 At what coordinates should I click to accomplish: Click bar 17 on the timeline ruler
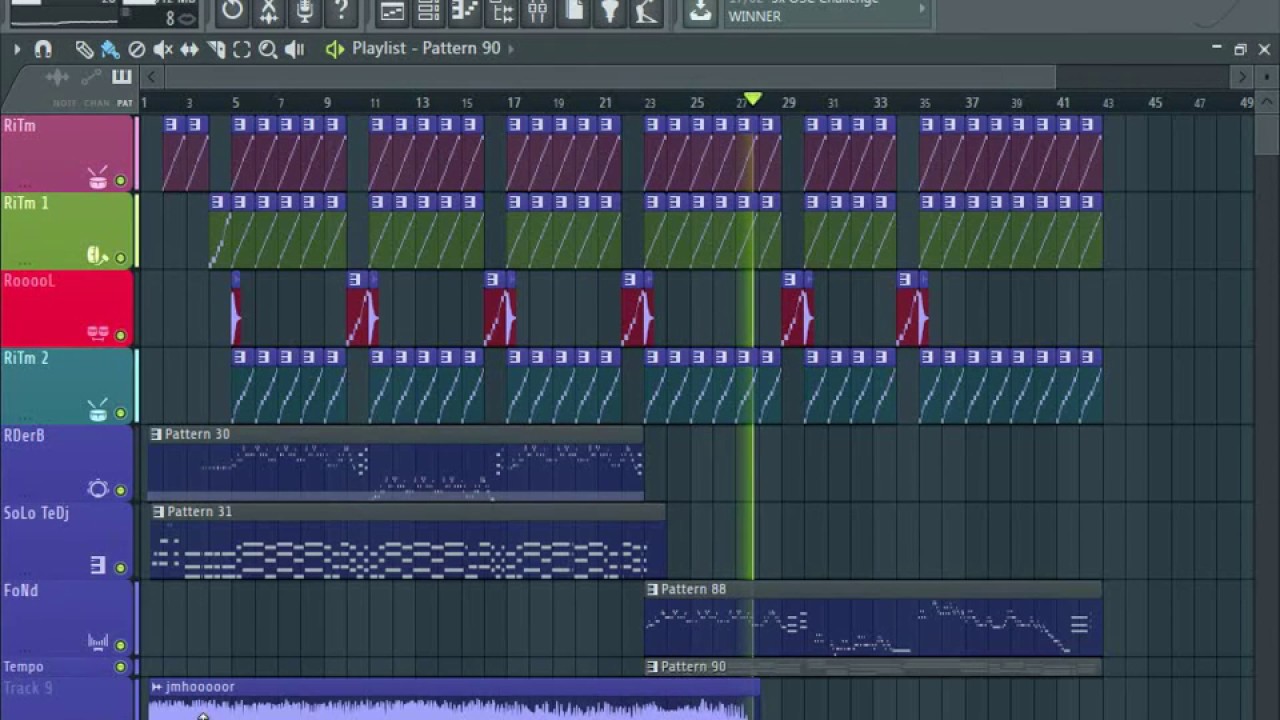513,103
